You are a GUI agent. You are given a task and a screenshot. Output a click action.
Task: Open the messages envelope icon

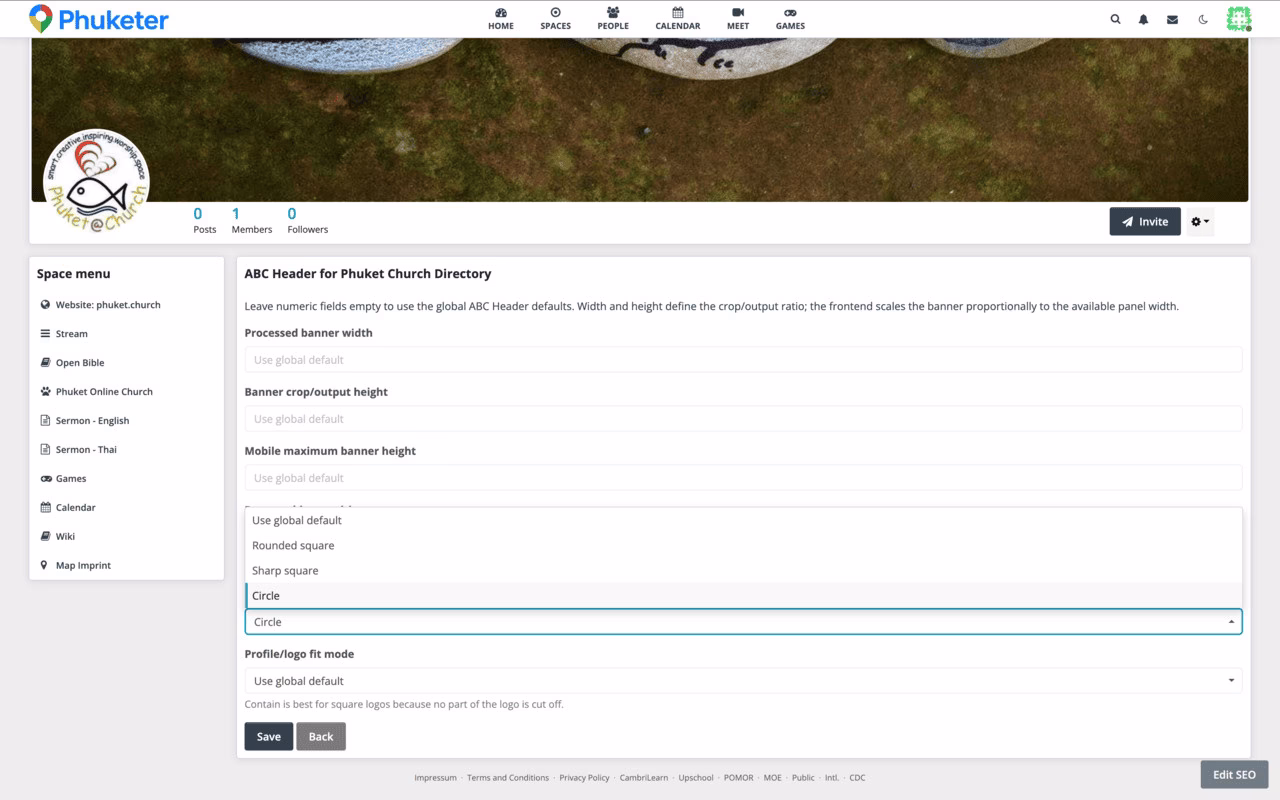[1172, 19]
